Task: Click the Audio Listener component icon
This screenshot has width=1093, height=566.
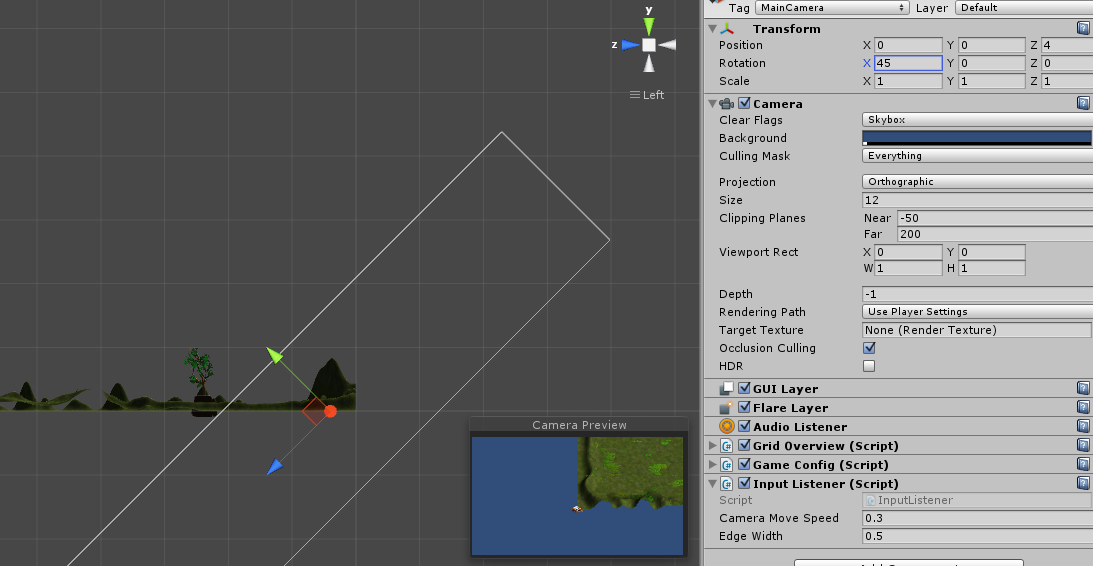Action: point(727,426)
